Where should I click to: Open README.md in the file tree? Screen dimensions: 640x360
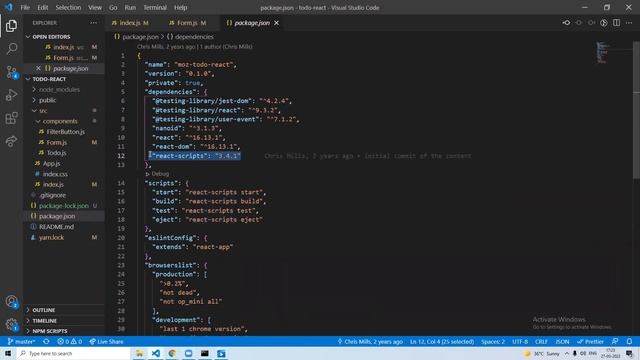coord(56,227)
